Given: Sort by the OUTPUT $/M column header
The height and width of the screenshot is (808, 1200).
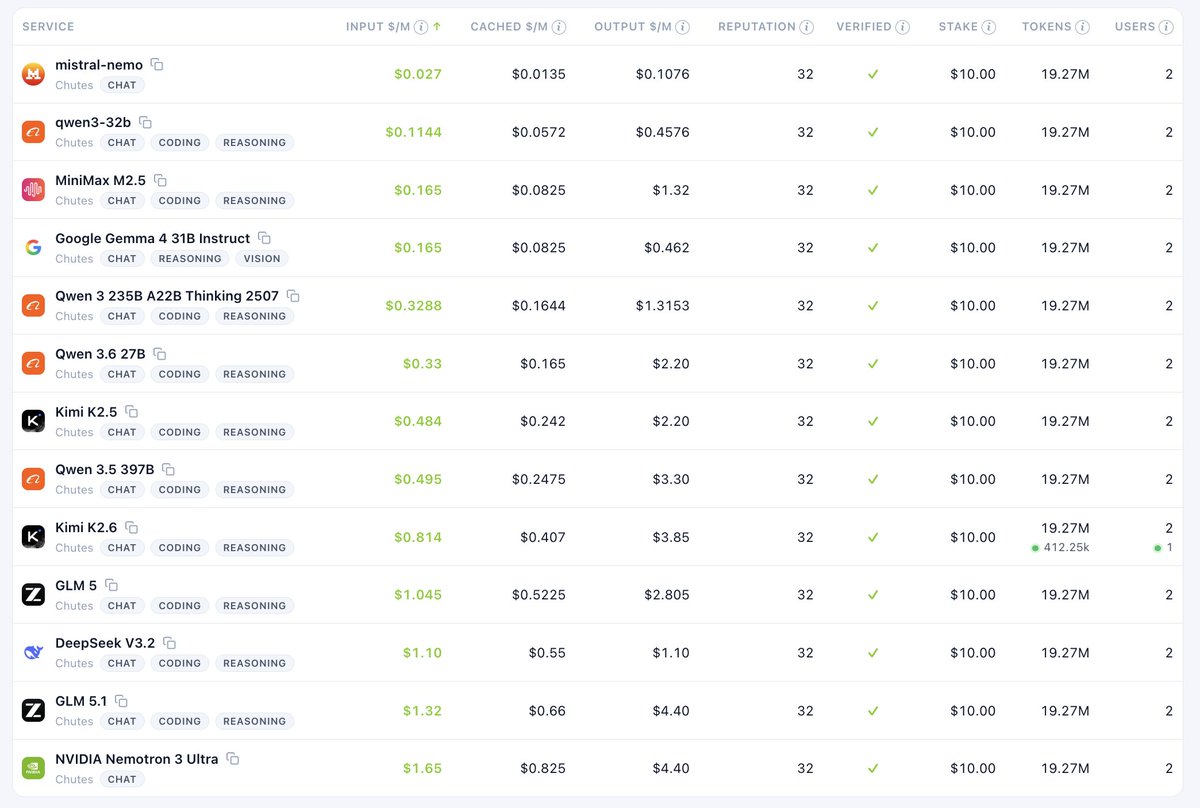Looking at the screenshot, I should [x=632, y=27].
